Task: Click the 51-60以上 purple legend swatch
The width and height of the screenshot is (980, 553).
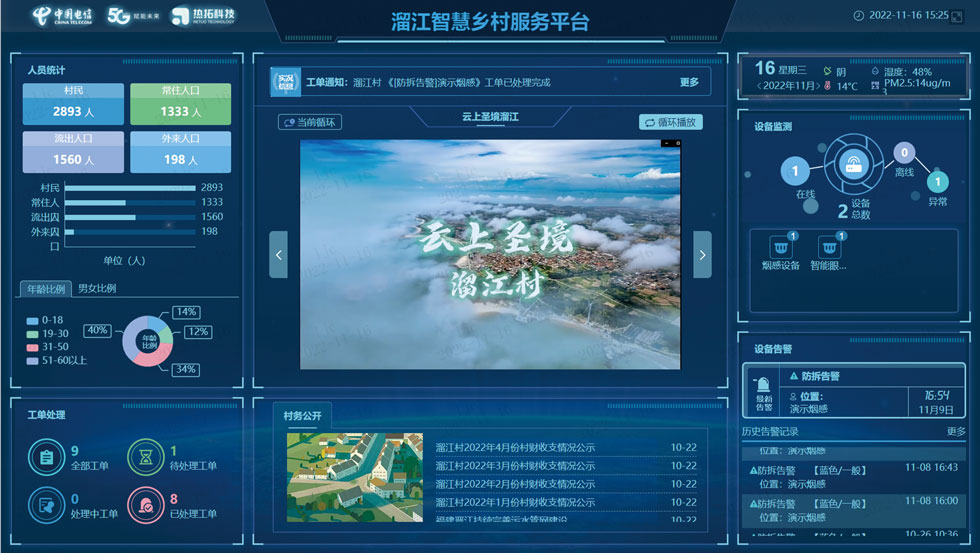Action: coord(32,361)
